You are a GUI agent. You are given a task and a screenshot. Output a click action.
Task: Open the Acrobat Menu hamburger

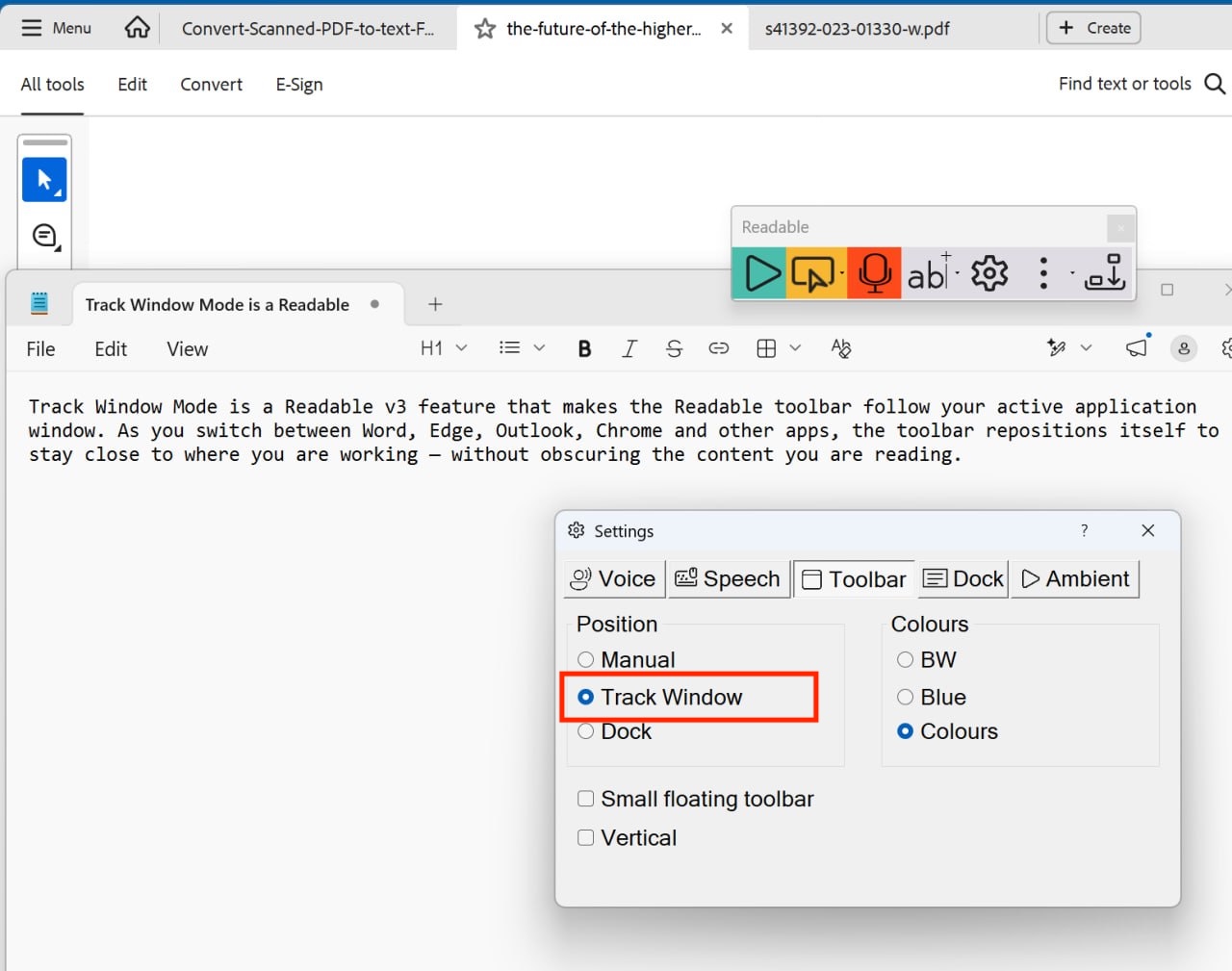tap(57, 28)
